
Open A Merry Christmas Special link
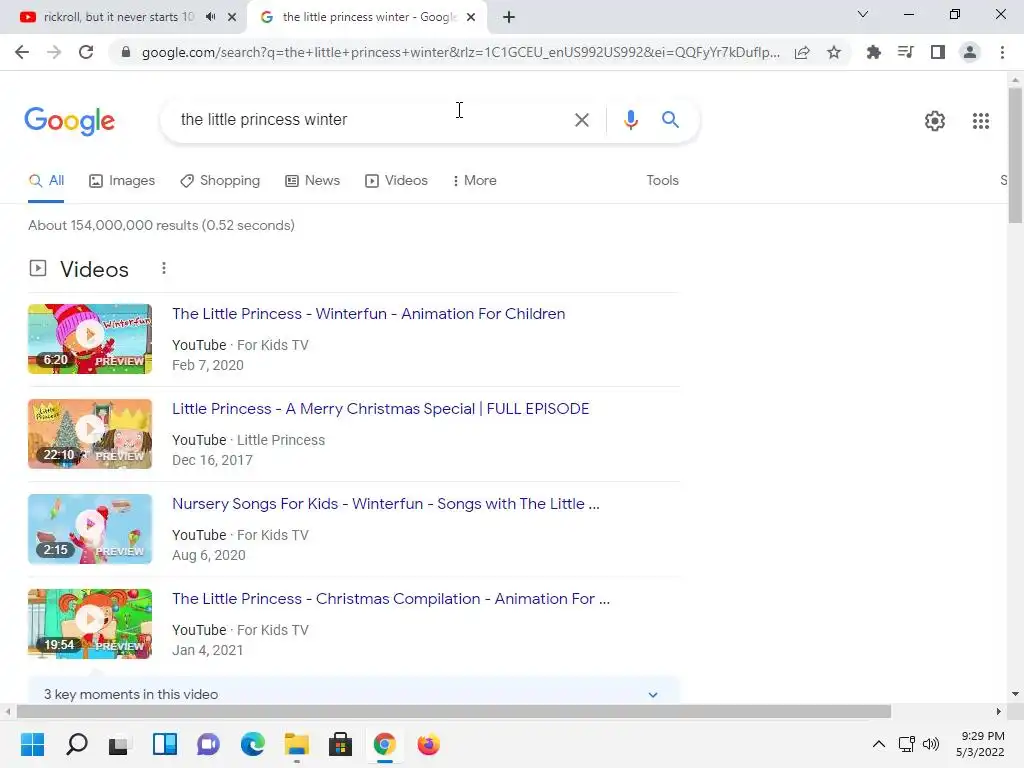point(381,409)
